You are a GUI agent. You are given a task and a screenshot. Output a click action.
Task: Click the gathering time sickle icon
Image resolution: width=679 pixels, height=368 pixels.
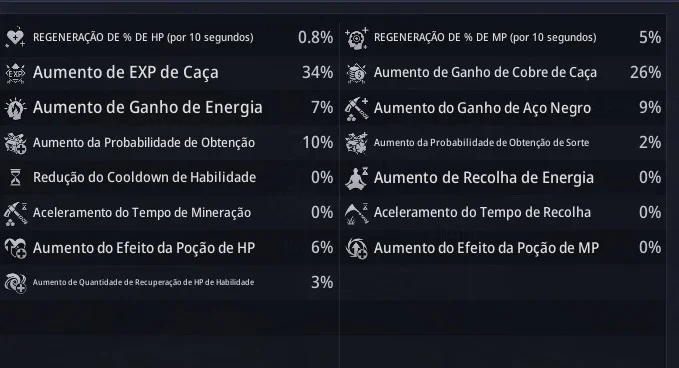coord(356,213)
